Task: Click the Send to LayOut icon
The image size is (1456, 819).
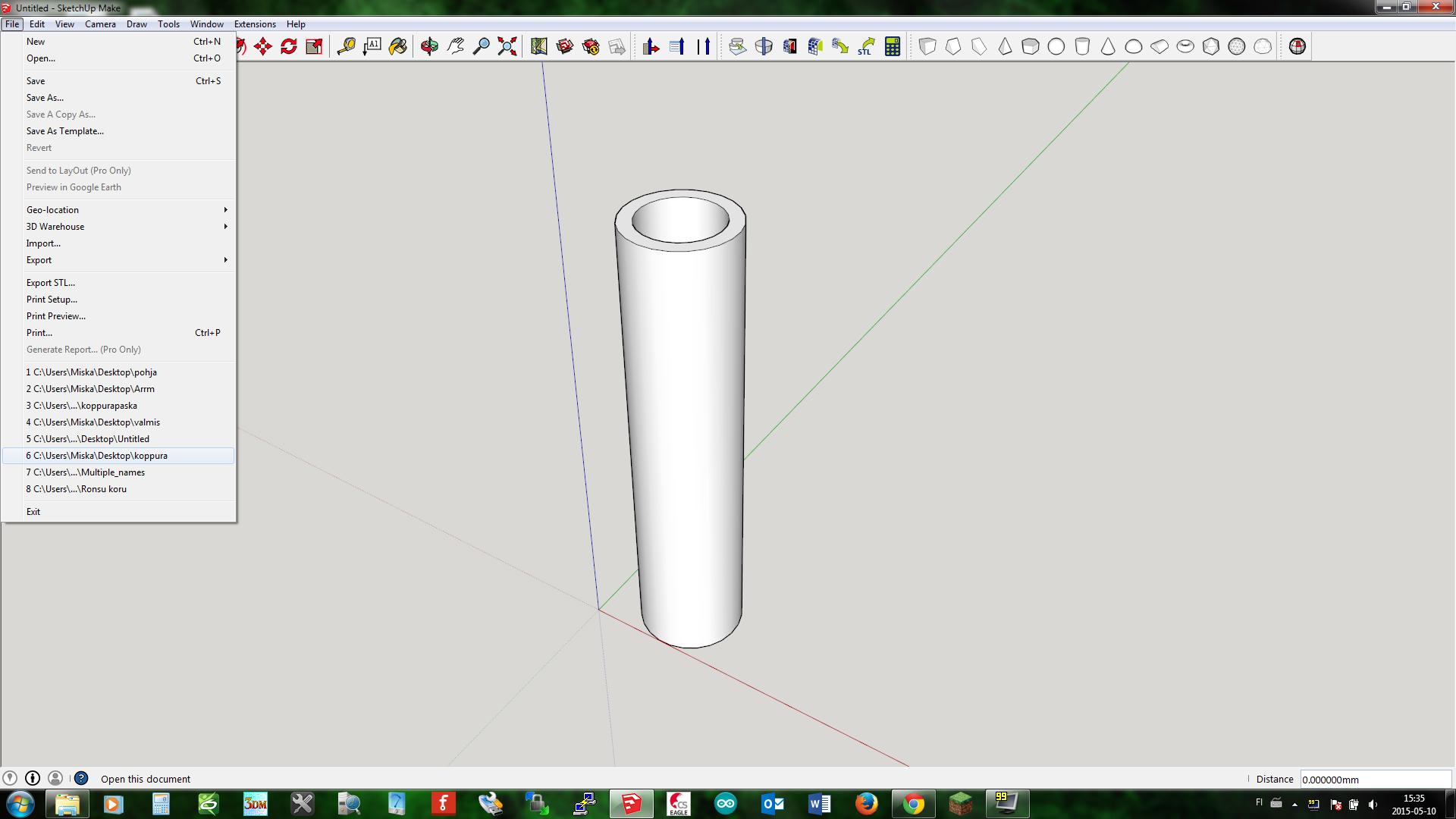Action: (617, 46)
